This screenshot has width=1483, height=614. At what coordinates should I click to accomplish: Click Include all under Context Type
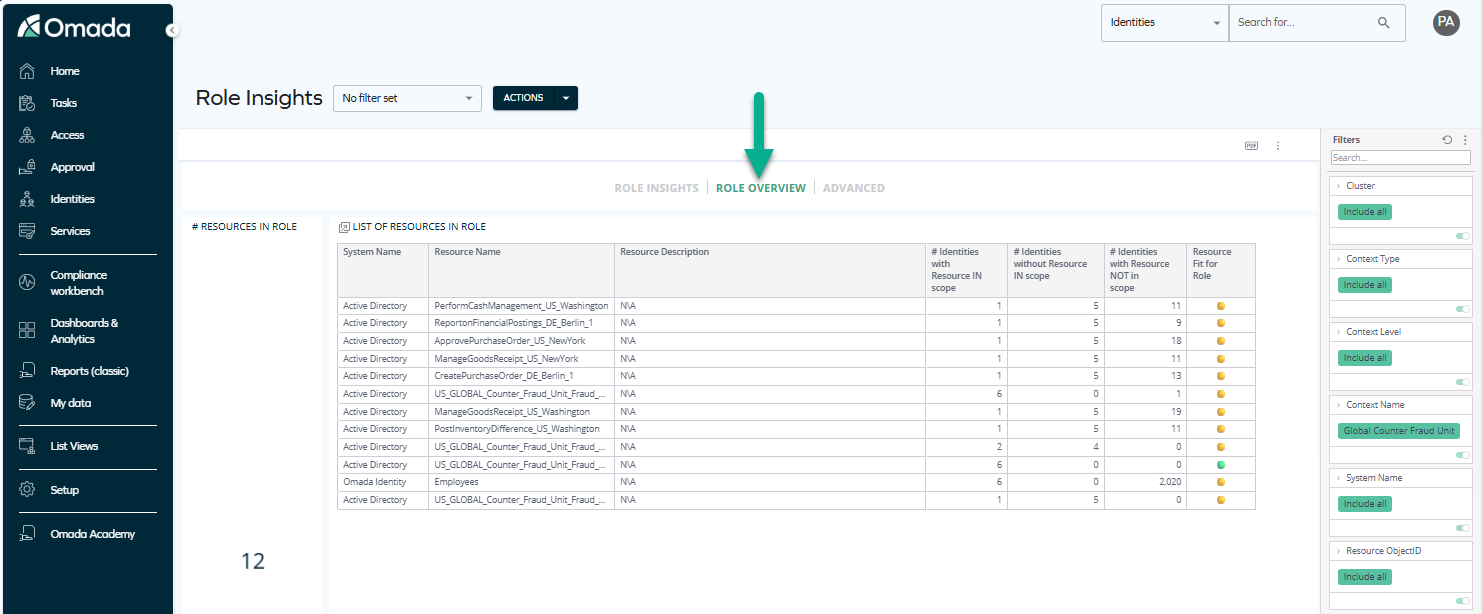click(1365, 285)
